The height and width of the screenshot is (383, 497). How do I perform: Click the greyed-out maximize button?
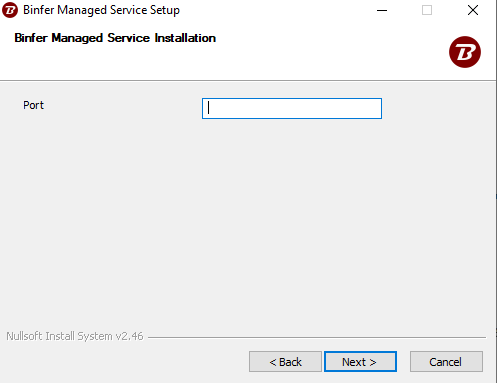pyautogui.click(x=427, y=10)
